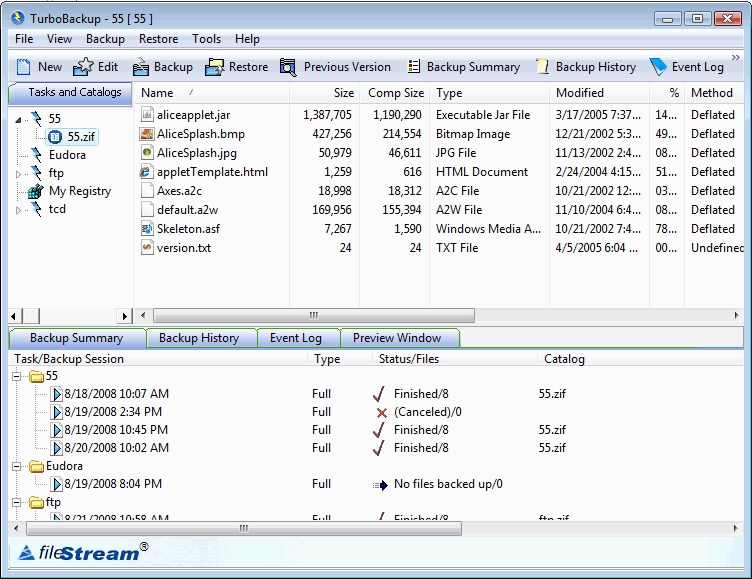
Task: Expand the tcd task in the tree
Action: [18, 210]
